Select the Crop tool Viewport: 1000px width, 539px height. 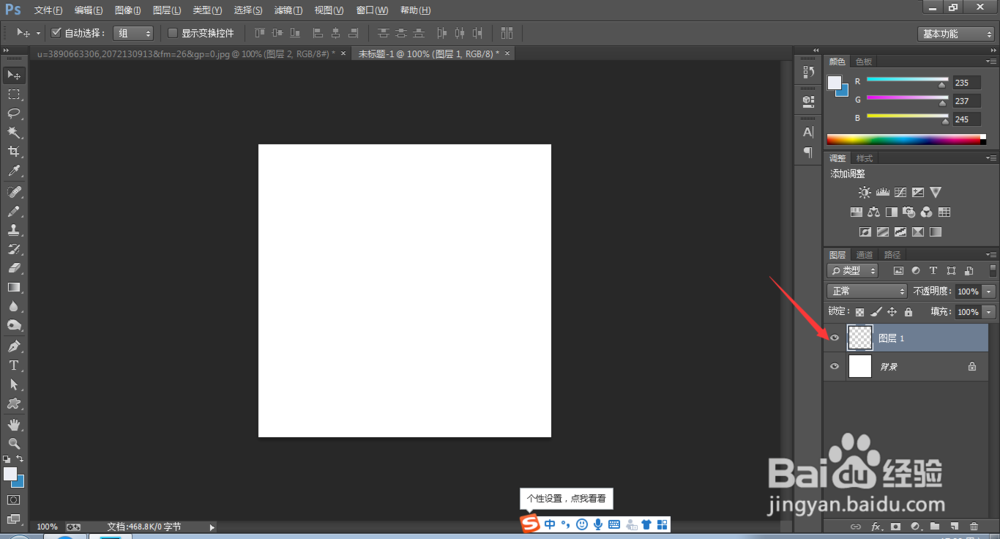13,152
